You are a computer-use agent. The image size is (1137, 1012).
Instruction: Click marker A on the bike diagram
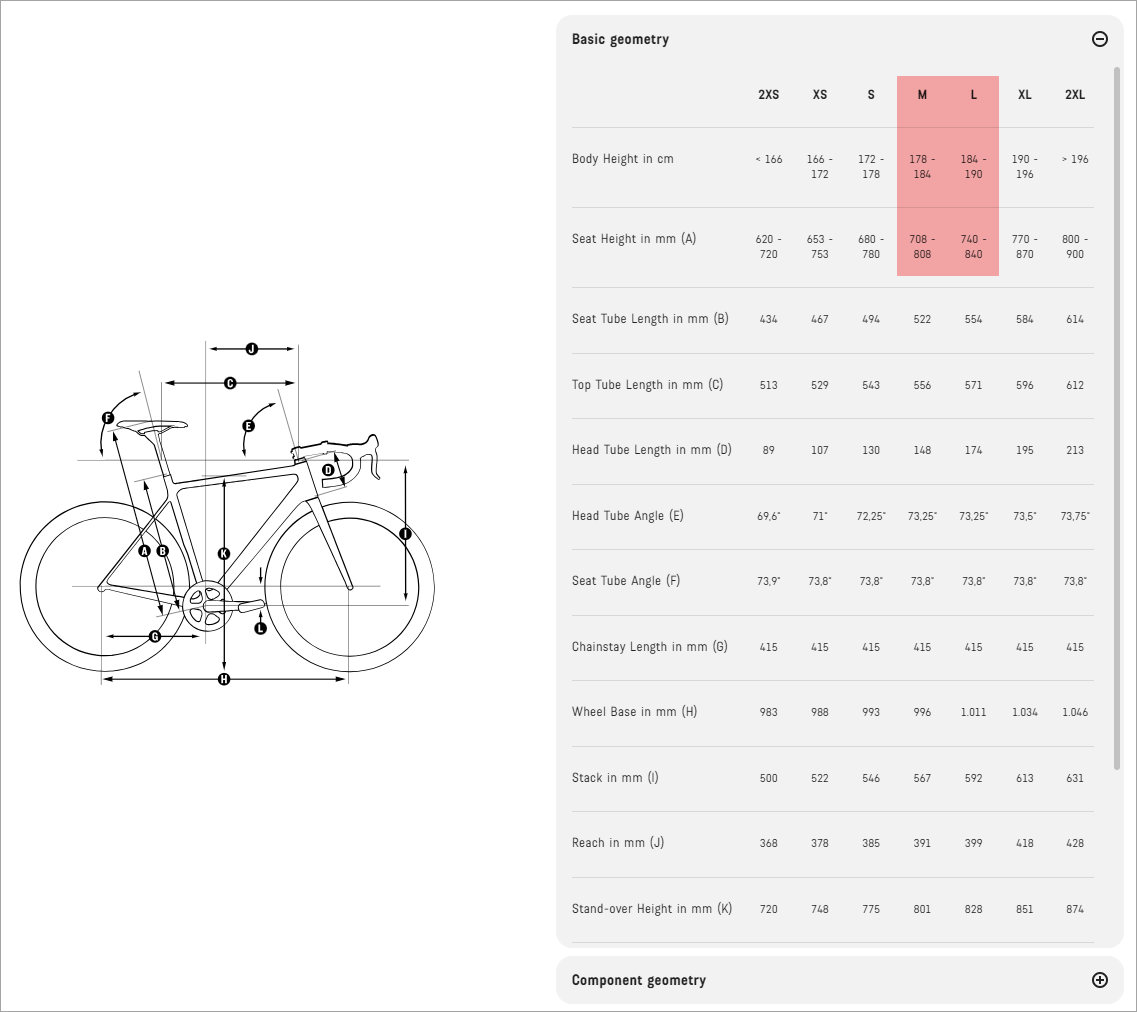(x=144, y=551)
